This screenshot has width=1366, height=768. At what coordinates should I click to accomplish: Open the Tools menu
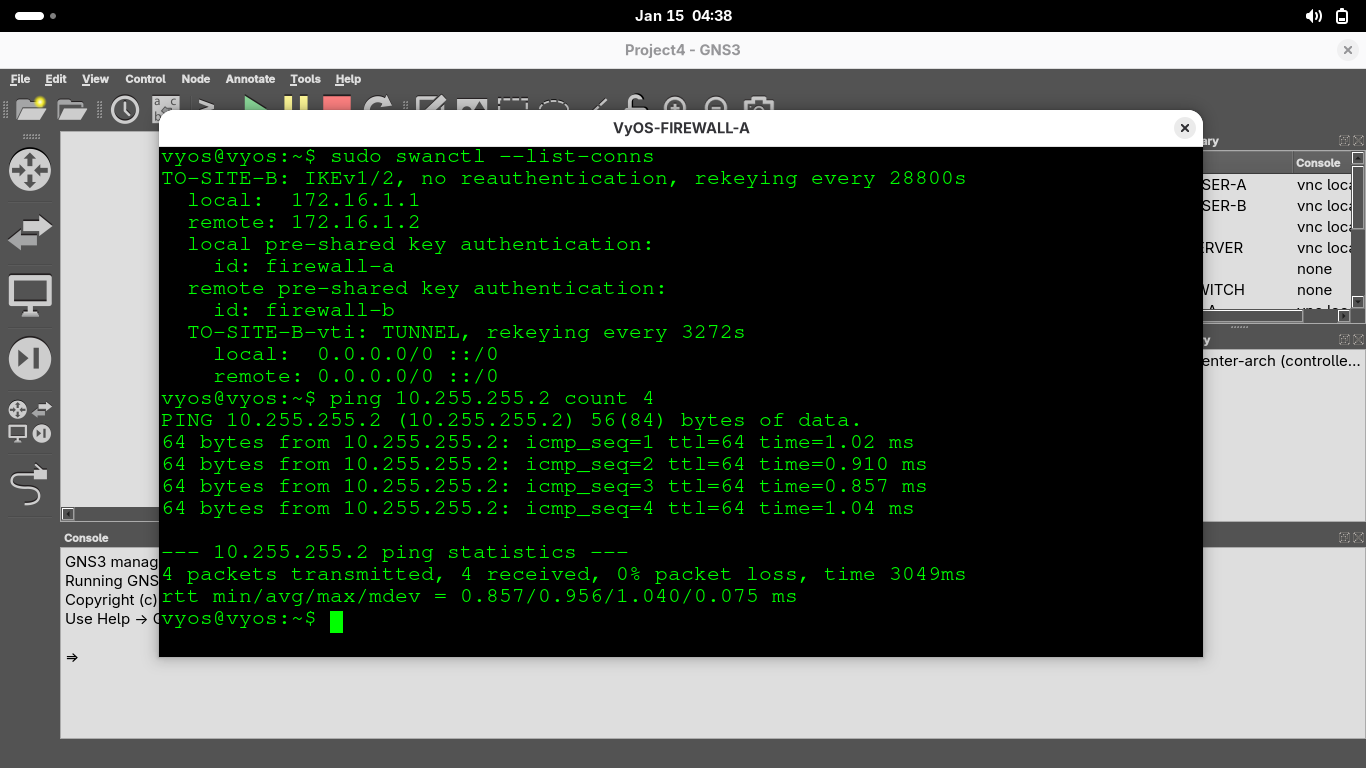click(x=305, y=79)
